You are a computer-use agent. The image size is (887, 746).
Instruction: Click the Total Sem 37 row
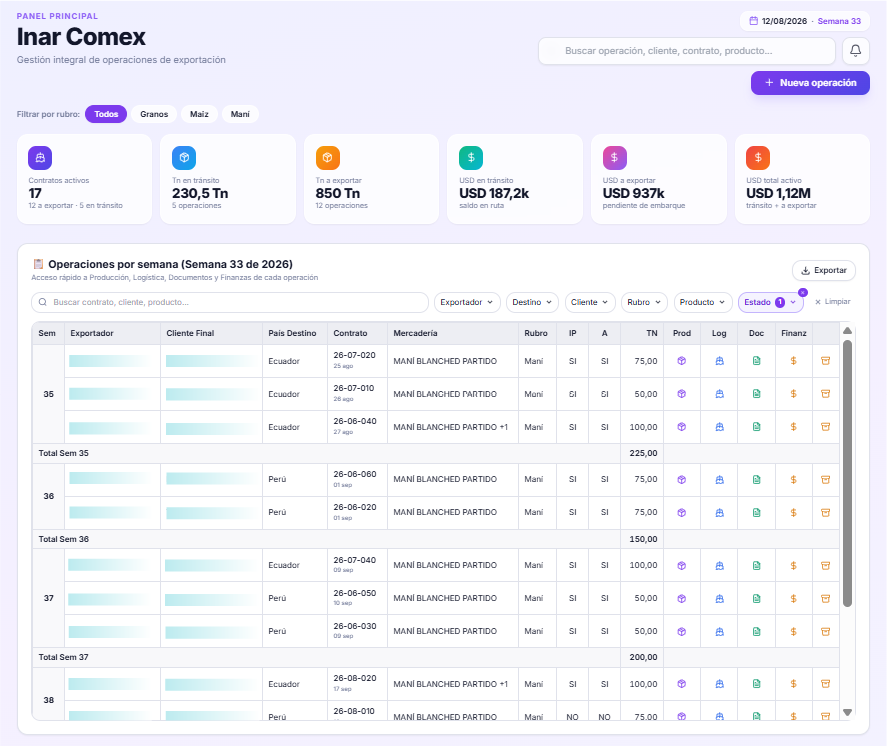[436, 657]
